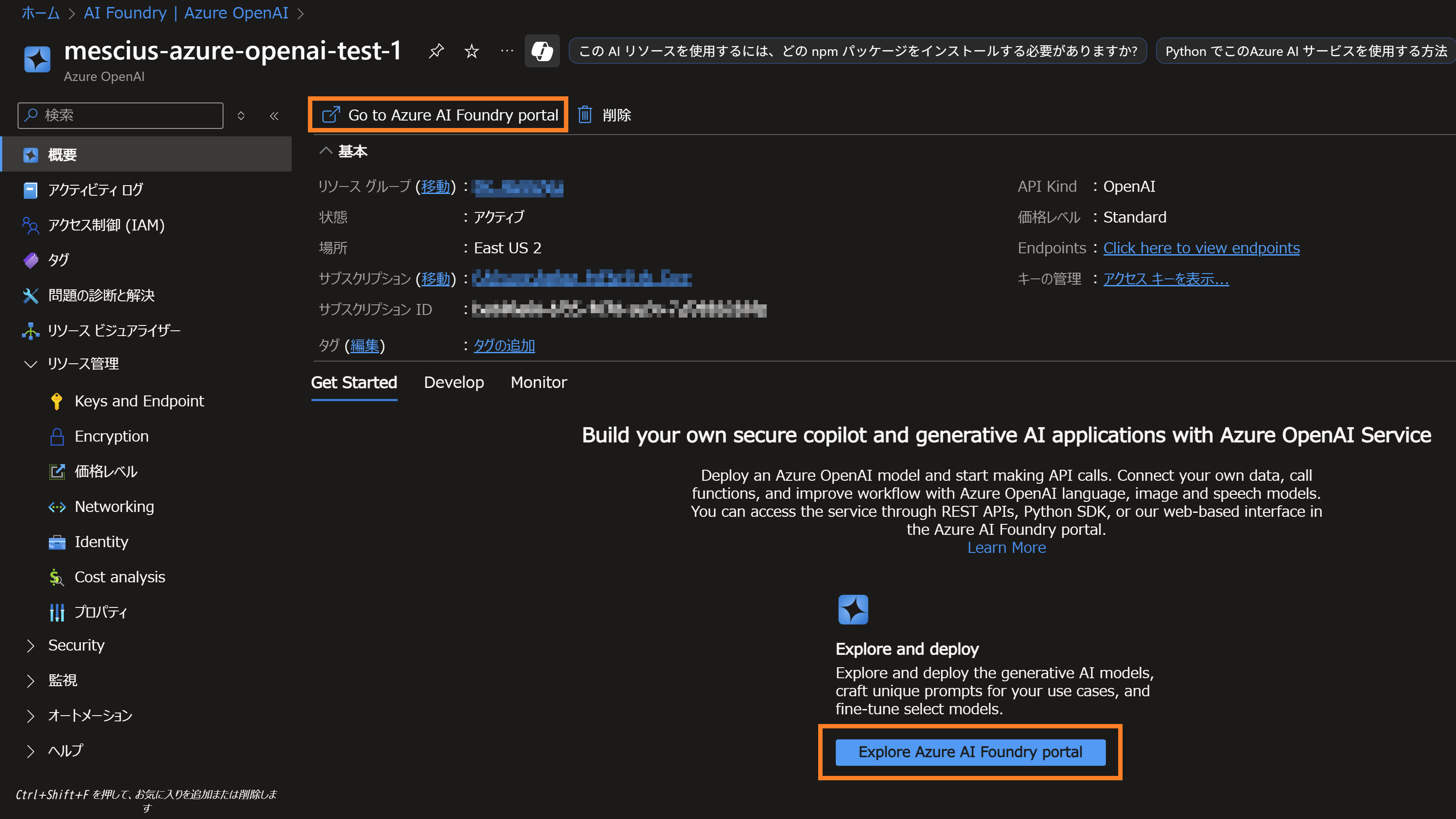The image size is (1456, 819).
Task: Add resource to favorites with star icon
Action: (472, 51)
